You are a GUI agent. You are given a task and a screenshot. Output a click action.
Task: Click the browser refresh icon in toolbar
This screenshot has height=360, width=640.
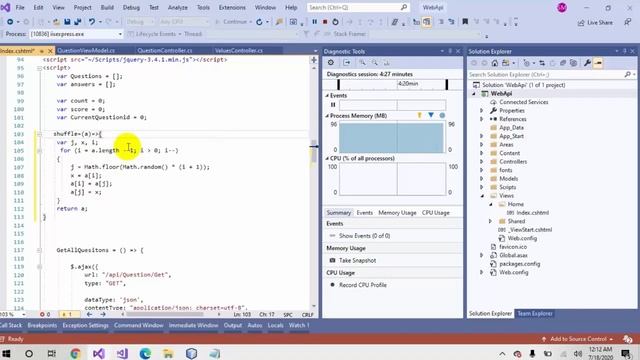coord(259,22)
